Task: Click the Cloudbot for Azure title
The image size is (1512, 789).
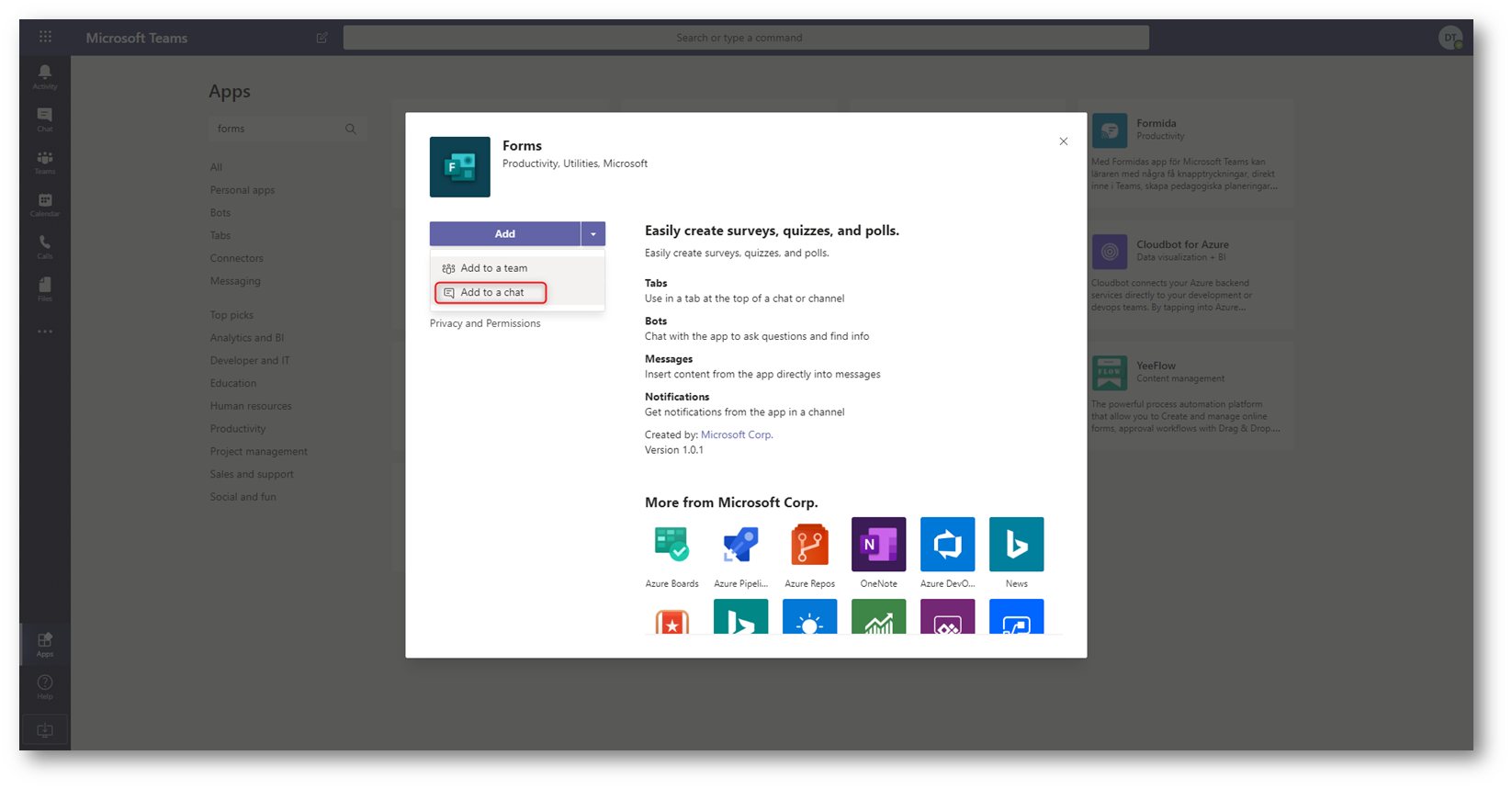Action: tap(1182, 244)
